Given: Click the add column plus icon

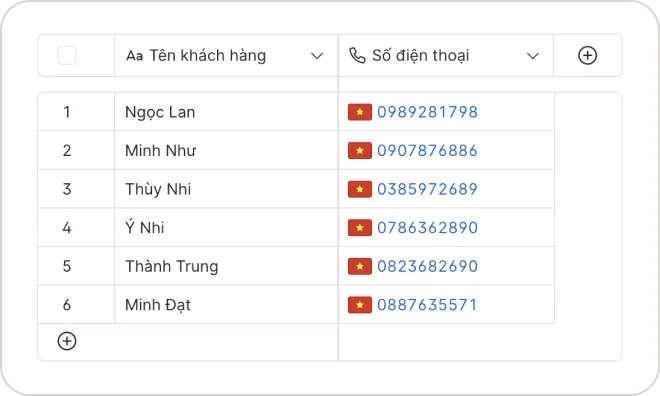Looking at the screenshot, I should click(x=587, y=56).
